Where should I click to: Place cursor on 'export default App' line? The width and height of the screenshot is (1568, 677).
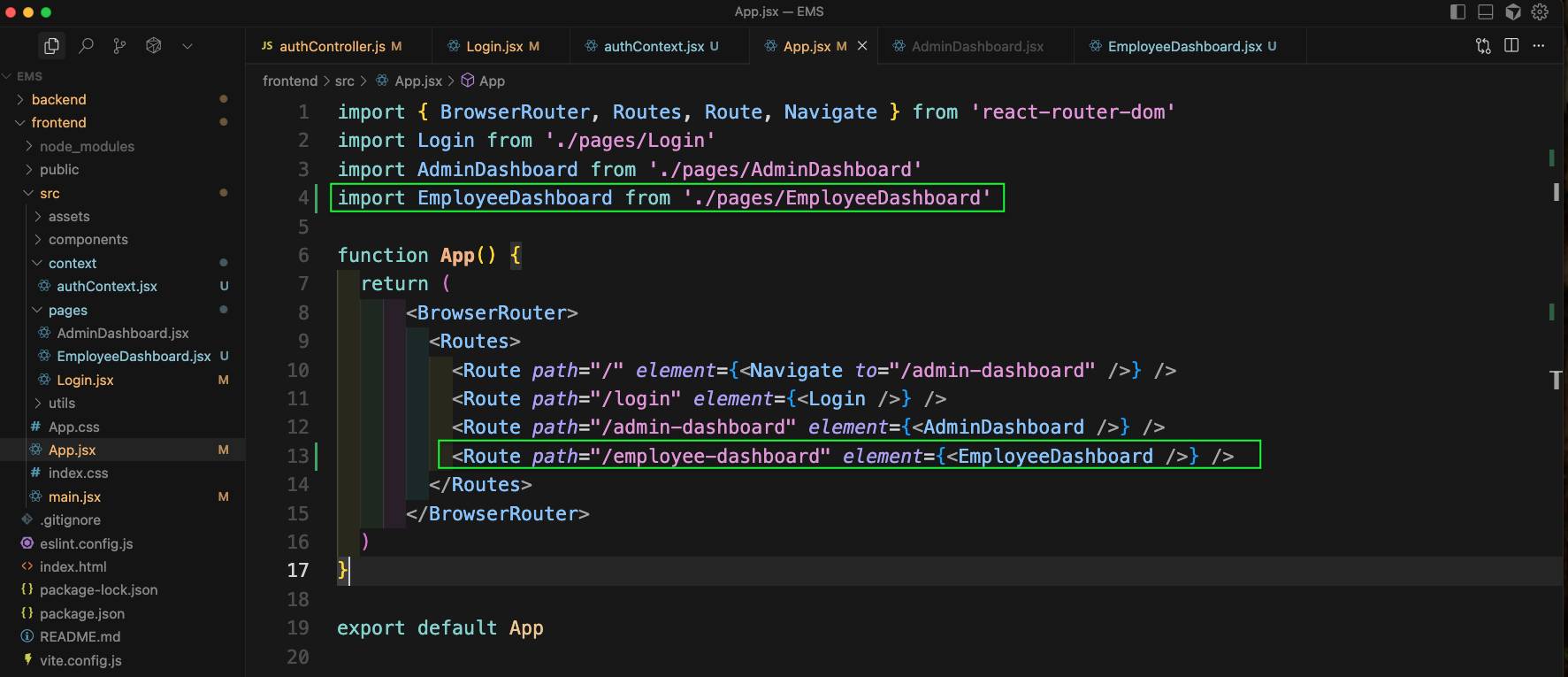coord(440,627)
